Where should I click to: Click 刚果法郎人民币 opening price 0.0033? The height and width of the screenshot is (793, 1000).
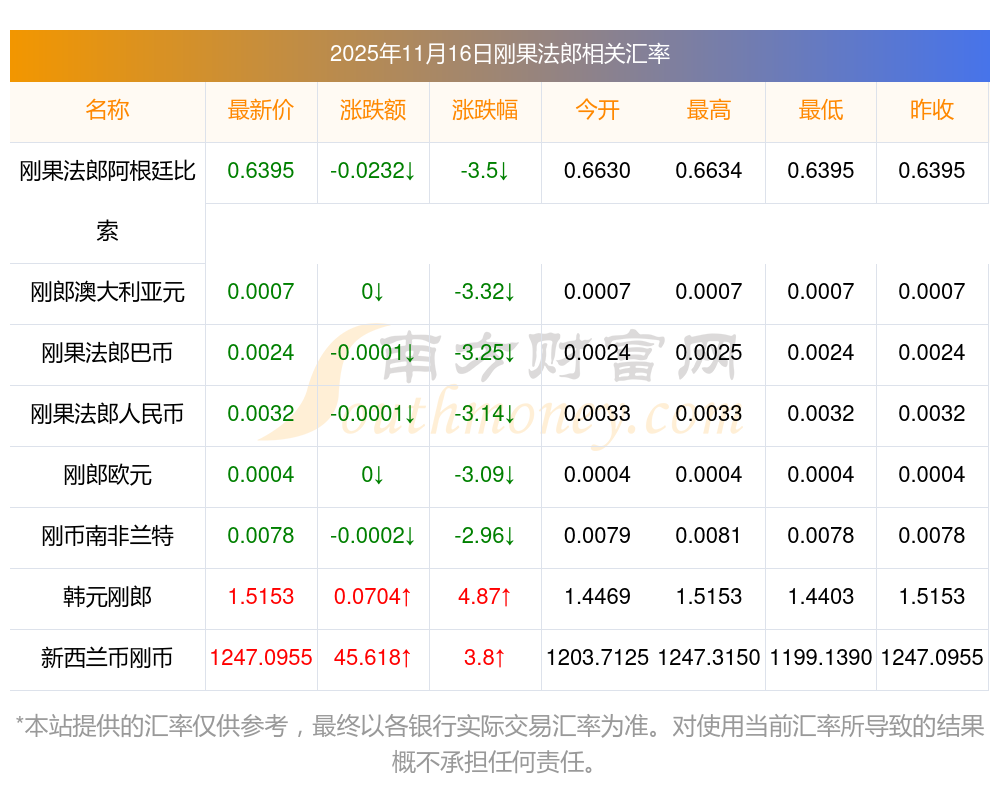597,413
